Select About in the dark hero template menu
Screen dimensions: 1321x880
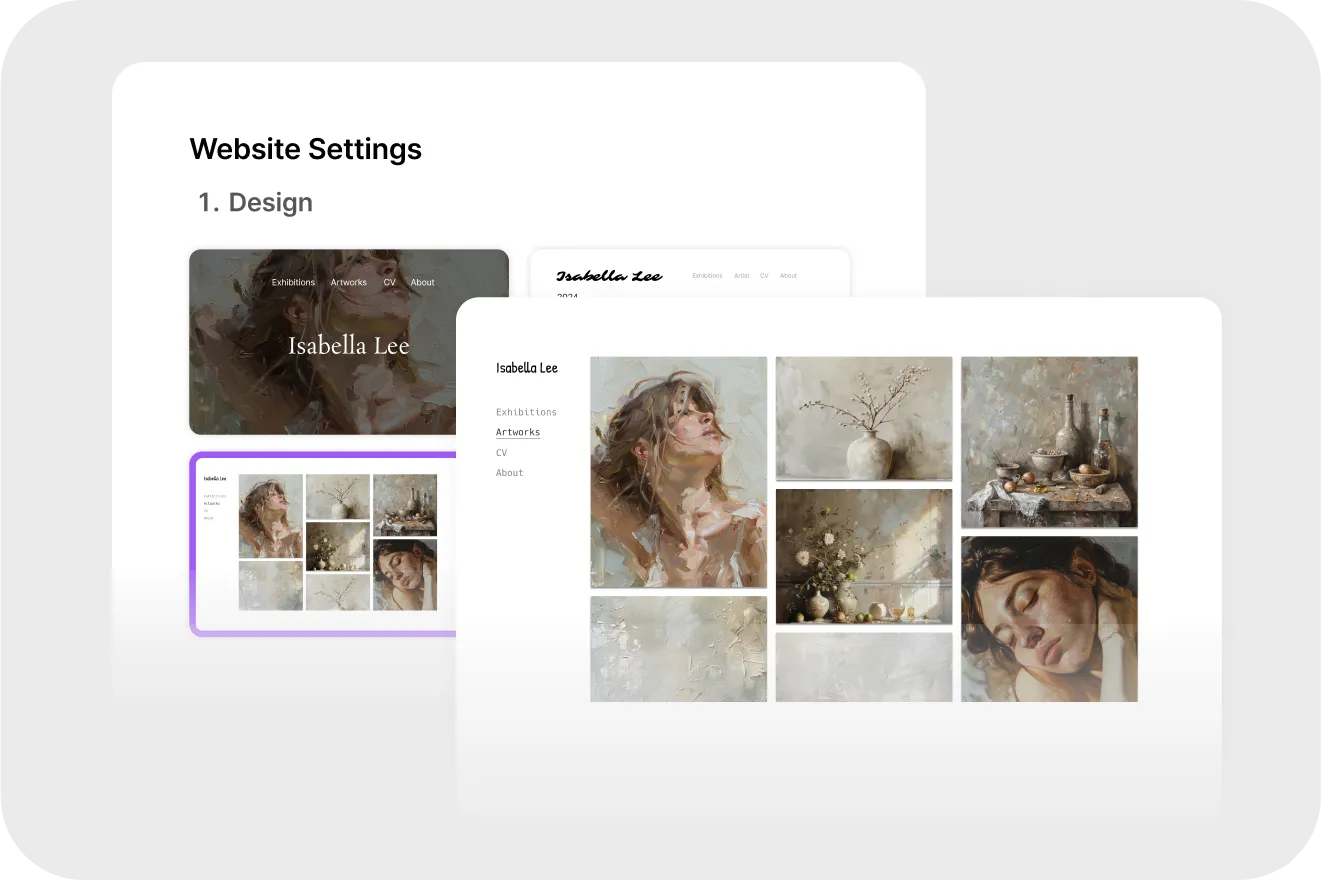[423, 283]
